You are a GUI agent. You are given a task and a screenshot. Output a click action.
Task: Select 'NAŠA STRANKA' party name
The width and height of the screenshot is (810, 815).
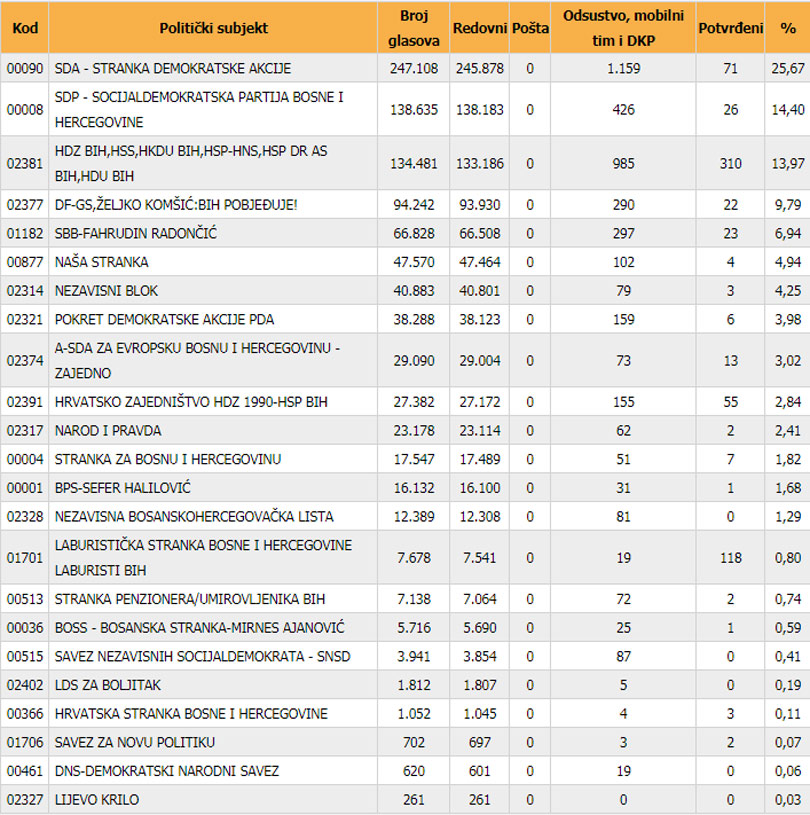coord(101,261)
